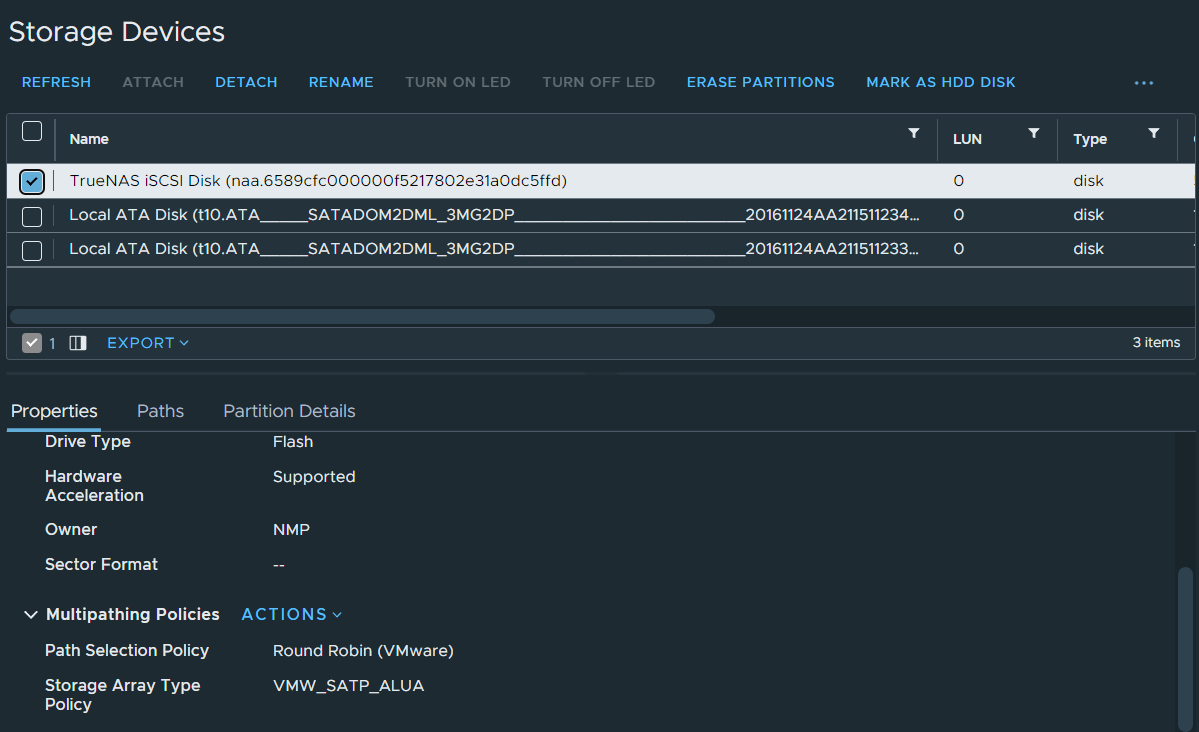Click the Attach button
The height and width of the screenshot is (732, 1199).
tap(153, 82)
